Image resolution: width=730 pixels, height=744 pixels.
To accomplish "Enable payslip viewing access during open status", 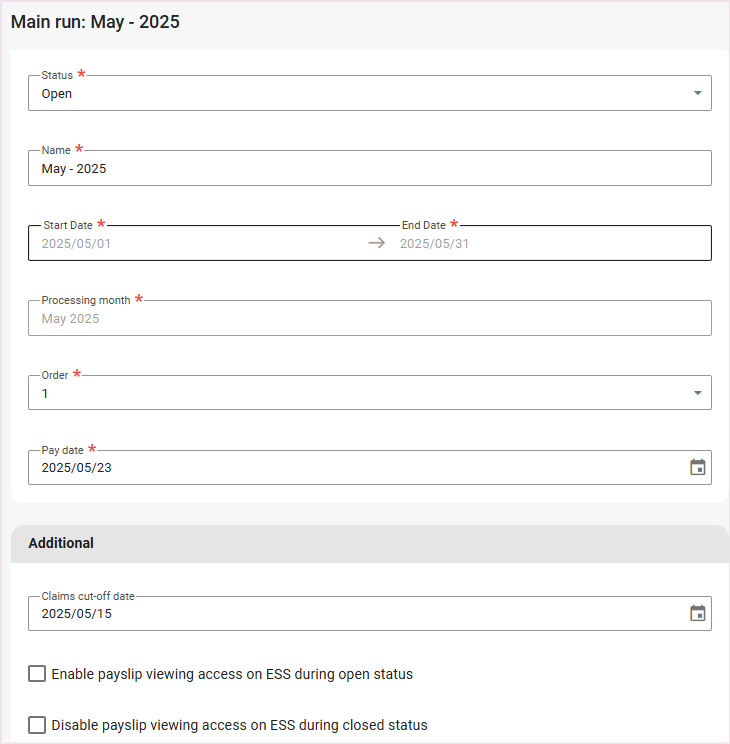I will pyautogui.click(x=37, y=674).
